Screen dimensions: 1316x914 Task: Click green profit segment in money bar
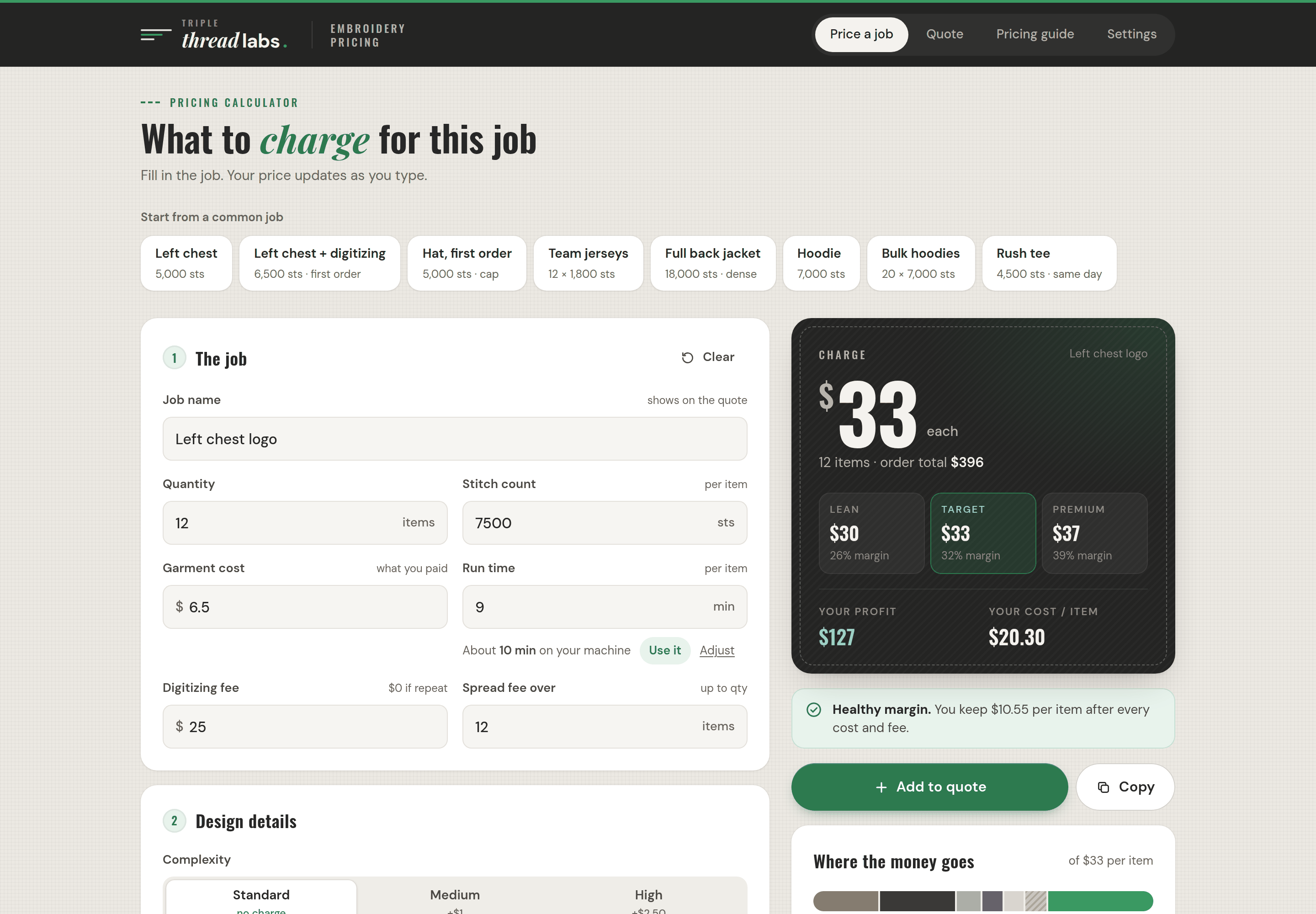(x=1100, y=901)
